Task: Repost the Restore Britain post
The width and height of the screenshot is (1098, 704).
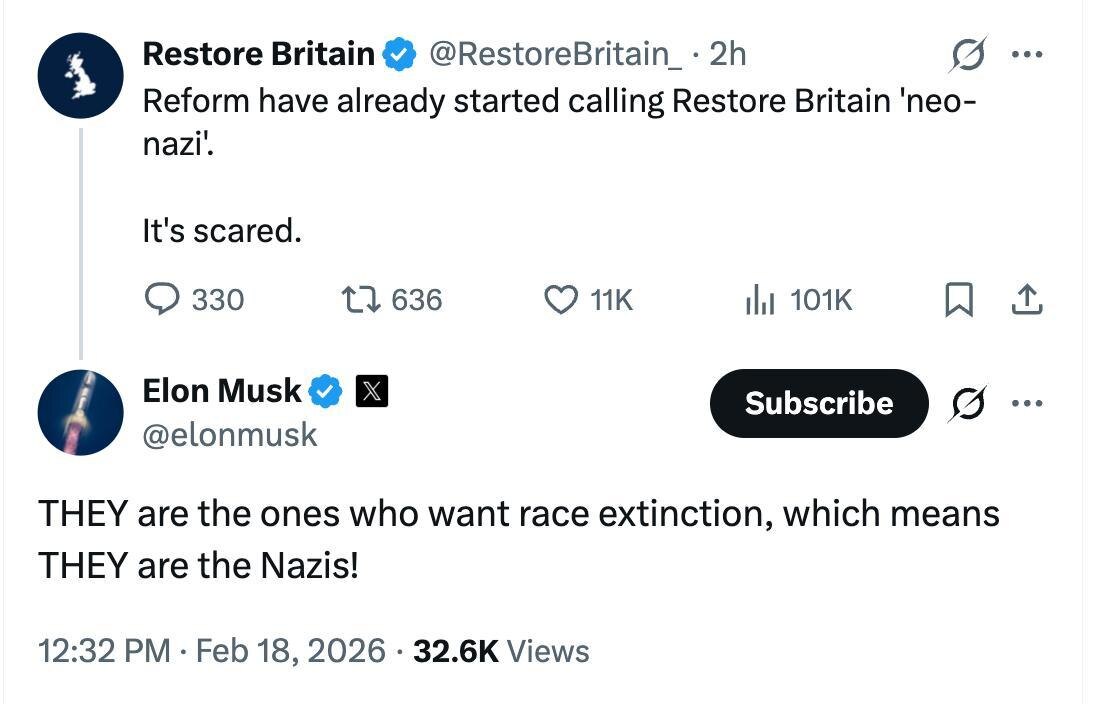Action: [x=357, y=299]
